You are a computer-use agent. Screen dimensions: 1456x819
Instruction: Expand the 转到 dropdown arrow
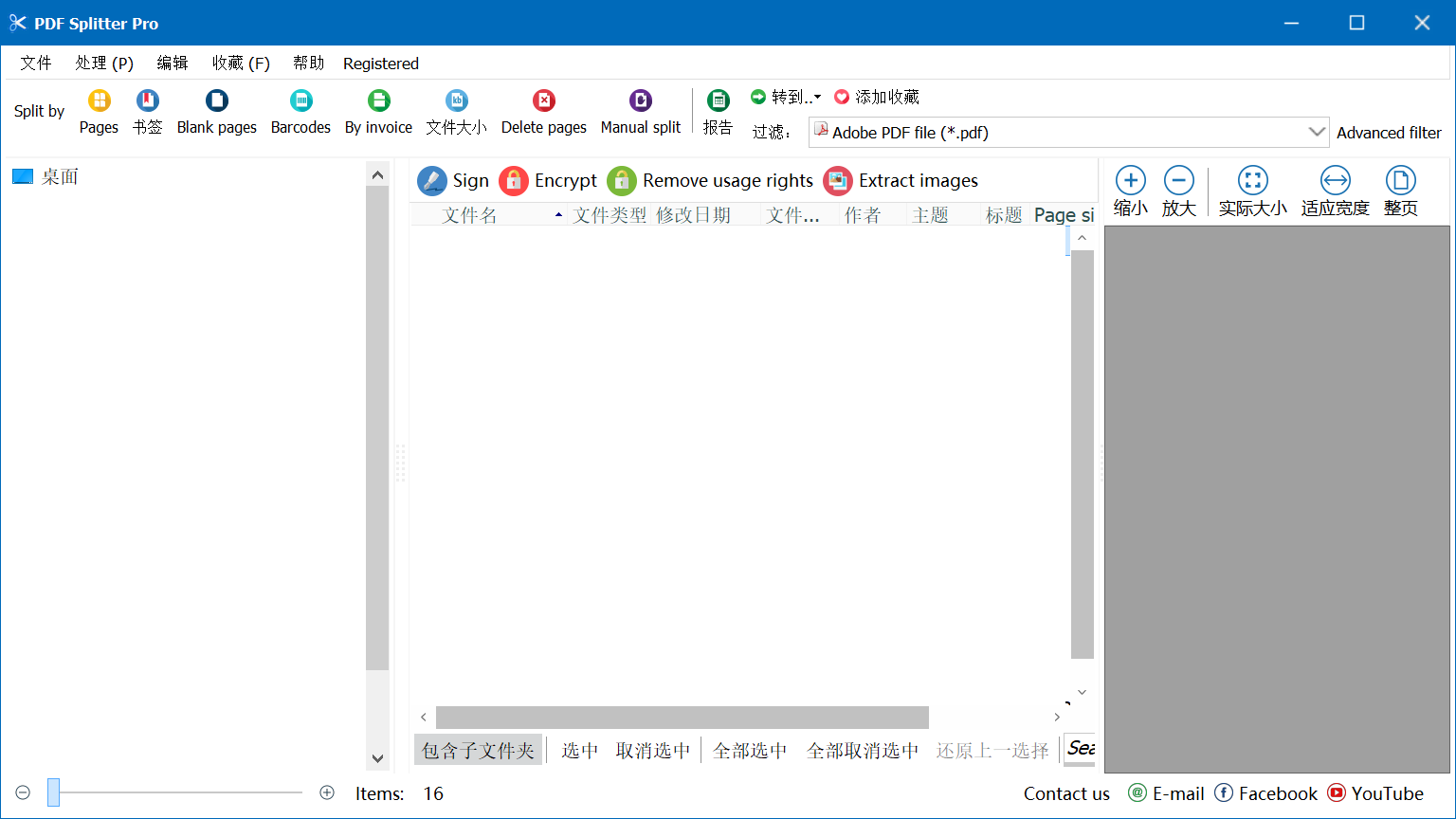(x=817, y=98)
